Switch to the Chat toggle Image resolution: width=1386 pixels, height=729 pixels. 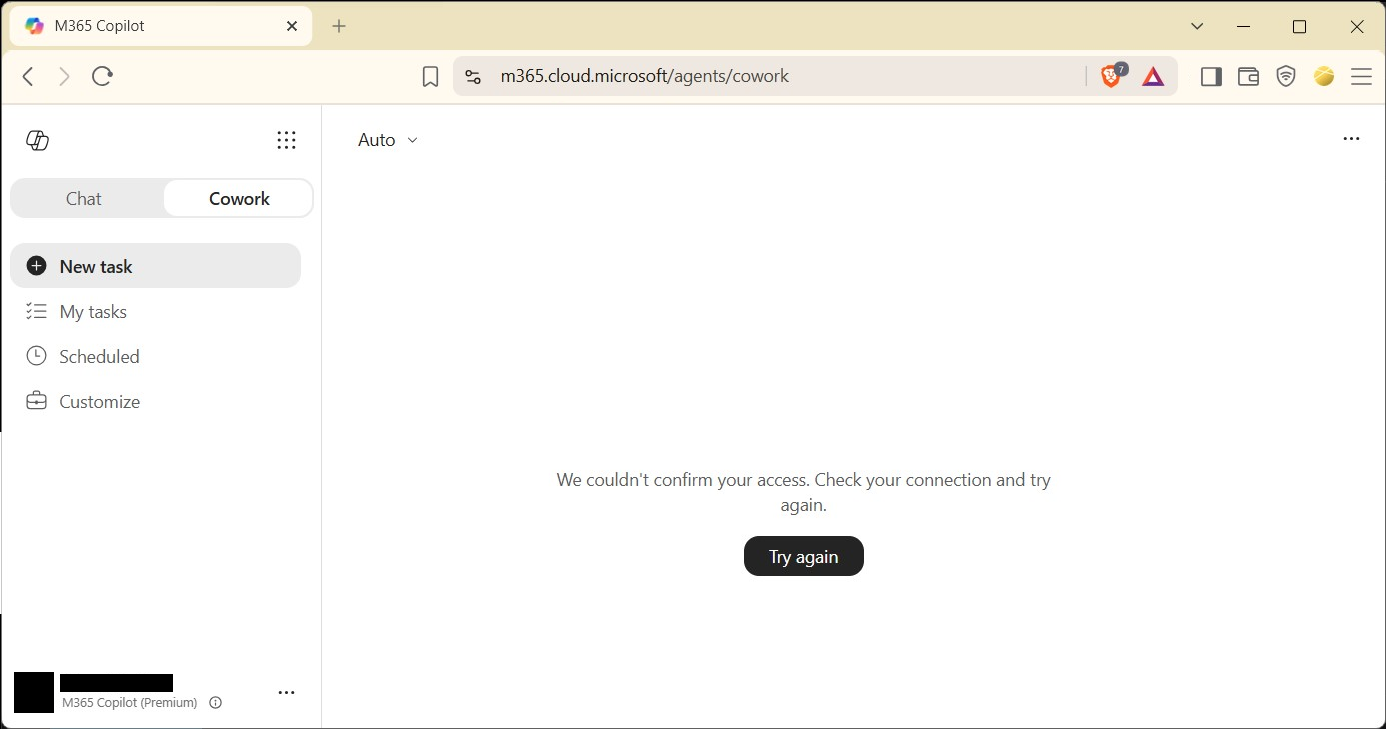(84, 198)
